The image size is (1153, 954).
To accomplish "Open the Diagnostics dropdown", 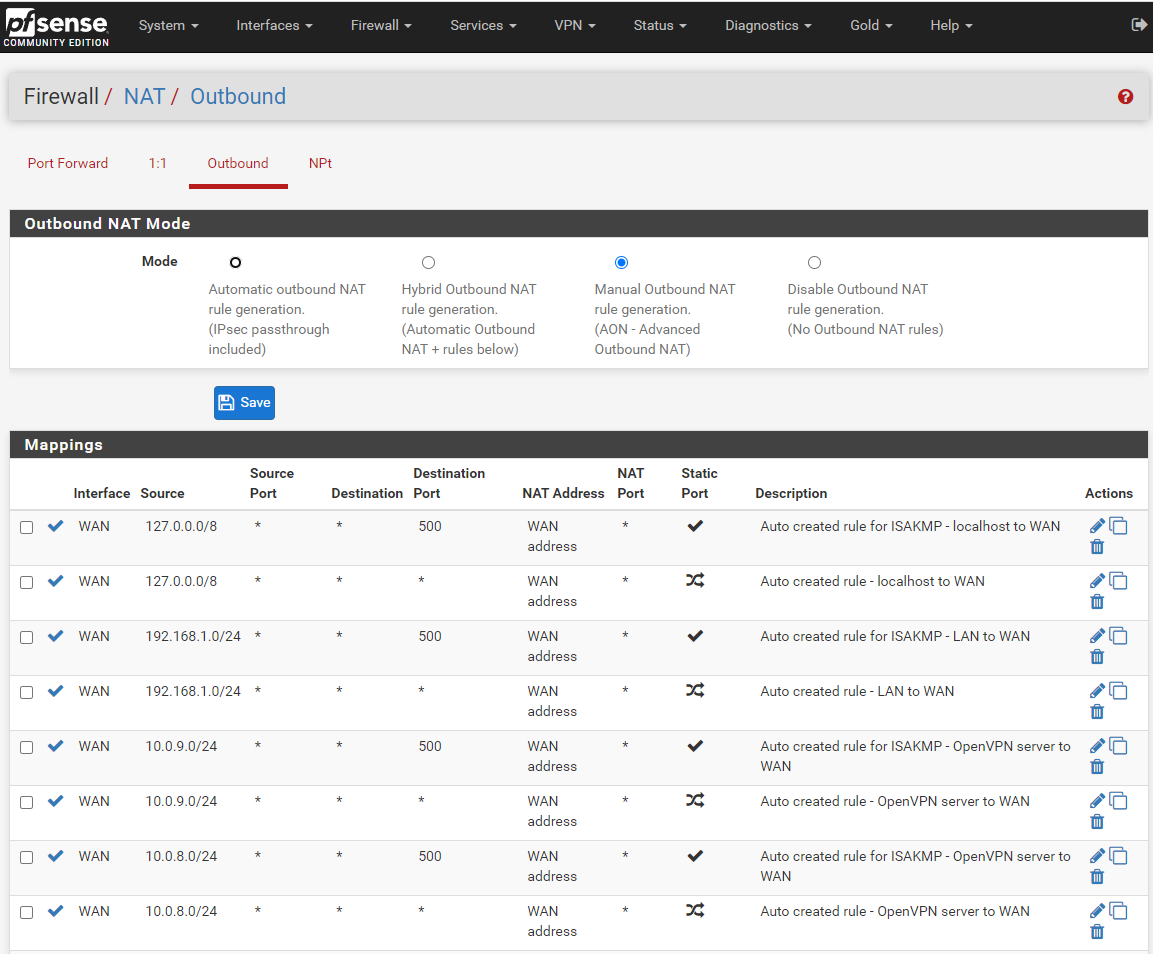I will [x=768, y=25].
